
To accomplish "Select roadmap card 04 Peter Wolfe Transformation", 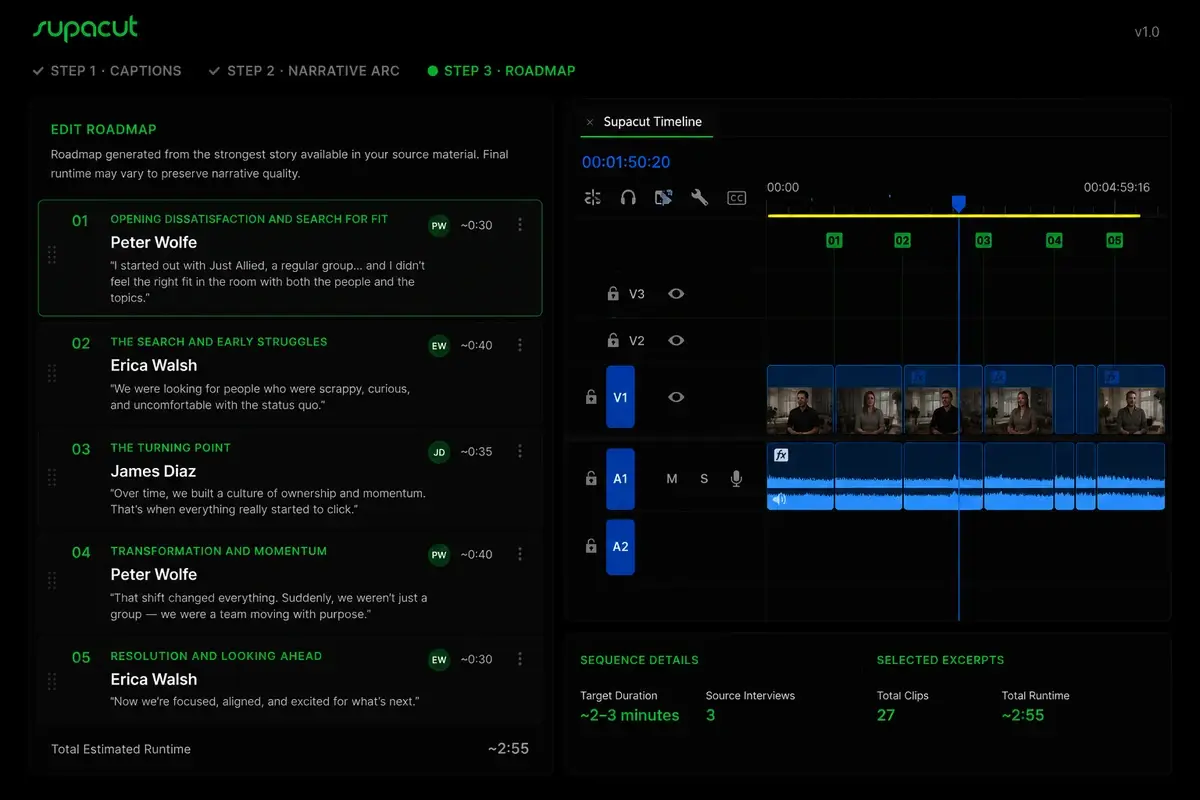I will tap(290, 582).
